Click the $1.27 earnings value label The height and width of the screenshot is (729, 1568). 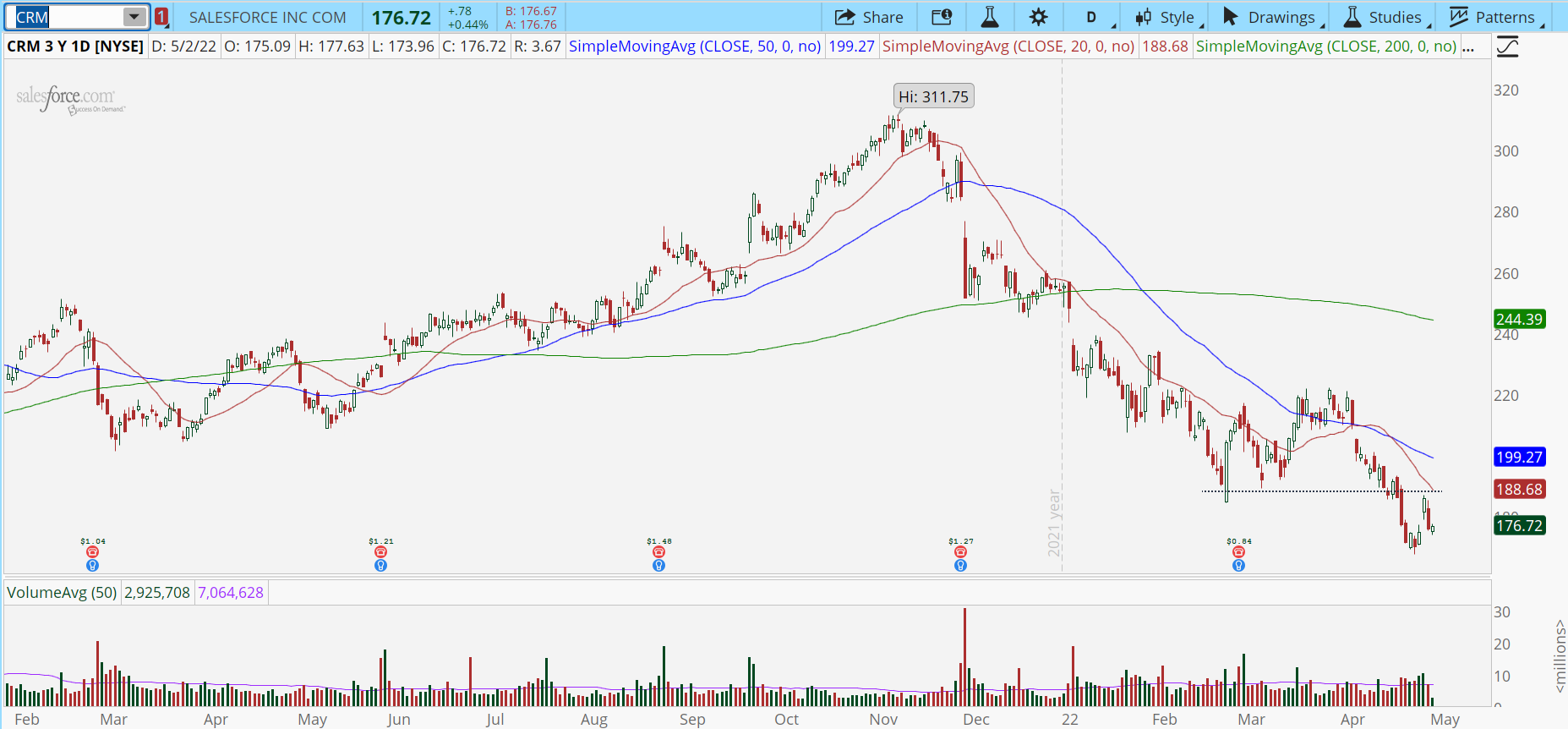pos(961,541)
